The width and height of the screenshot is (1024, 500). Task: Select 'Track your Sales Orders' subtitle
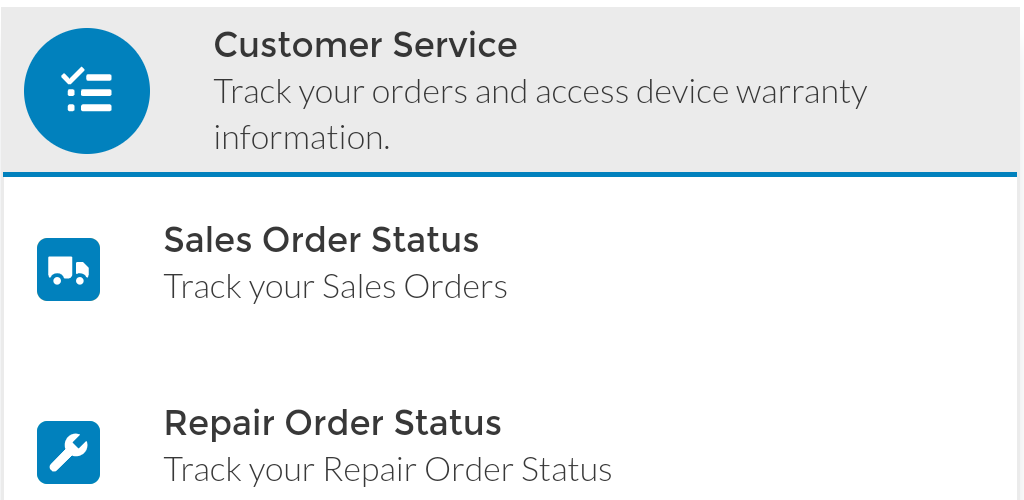pyautogui.click(x=335, y=287)
